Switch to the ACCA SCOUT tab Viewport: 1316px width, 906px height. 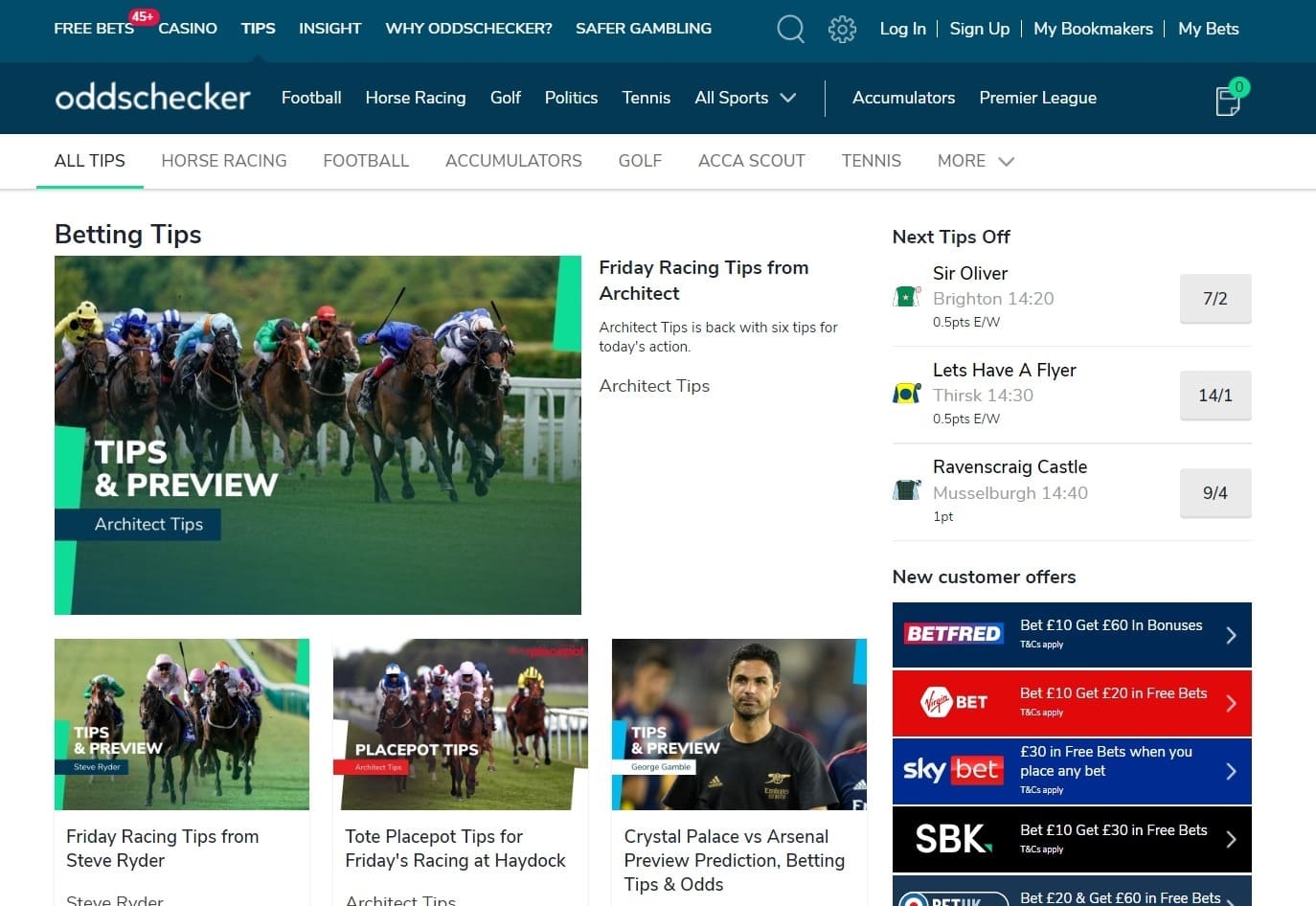pyautogui.click(x=751, y=161)
